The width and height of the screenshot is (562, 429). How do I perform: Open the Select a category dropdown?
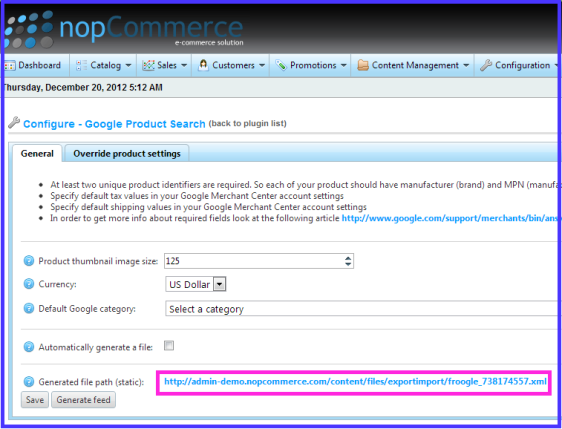pyautogui.click(x=362, y=309)
